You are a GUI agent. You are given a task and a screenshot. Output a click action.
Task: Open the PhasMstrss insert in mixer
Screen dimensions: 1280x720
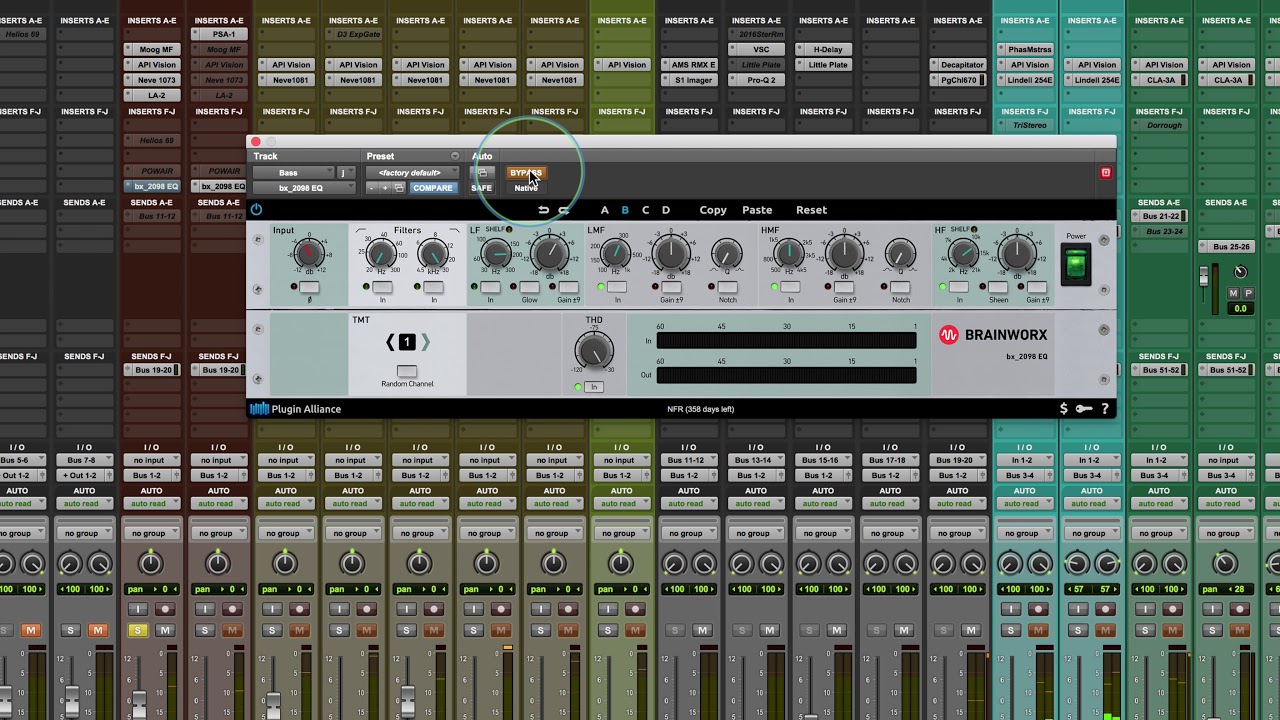coord(1024,49)
